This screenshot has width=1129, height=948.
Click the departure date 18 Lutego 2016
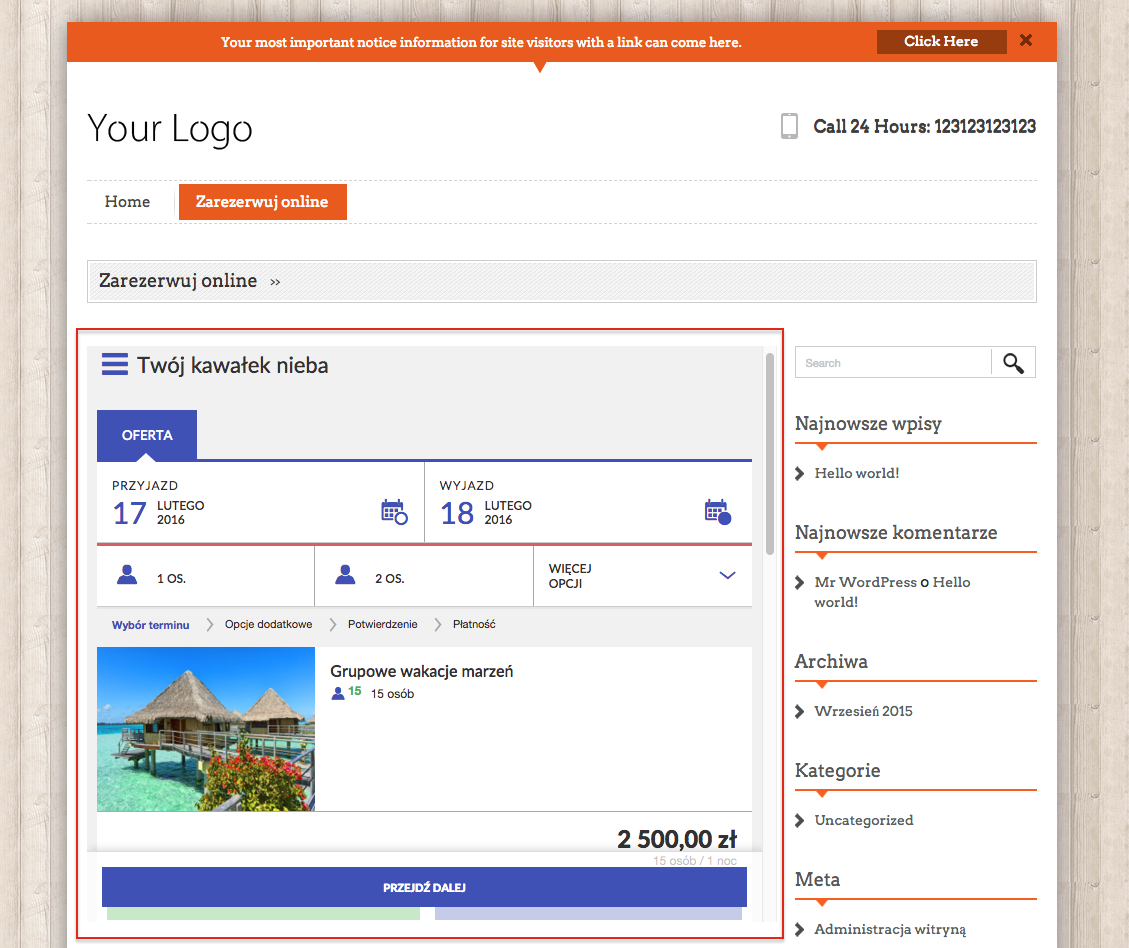pyautogui.click(x=486, y=513)
